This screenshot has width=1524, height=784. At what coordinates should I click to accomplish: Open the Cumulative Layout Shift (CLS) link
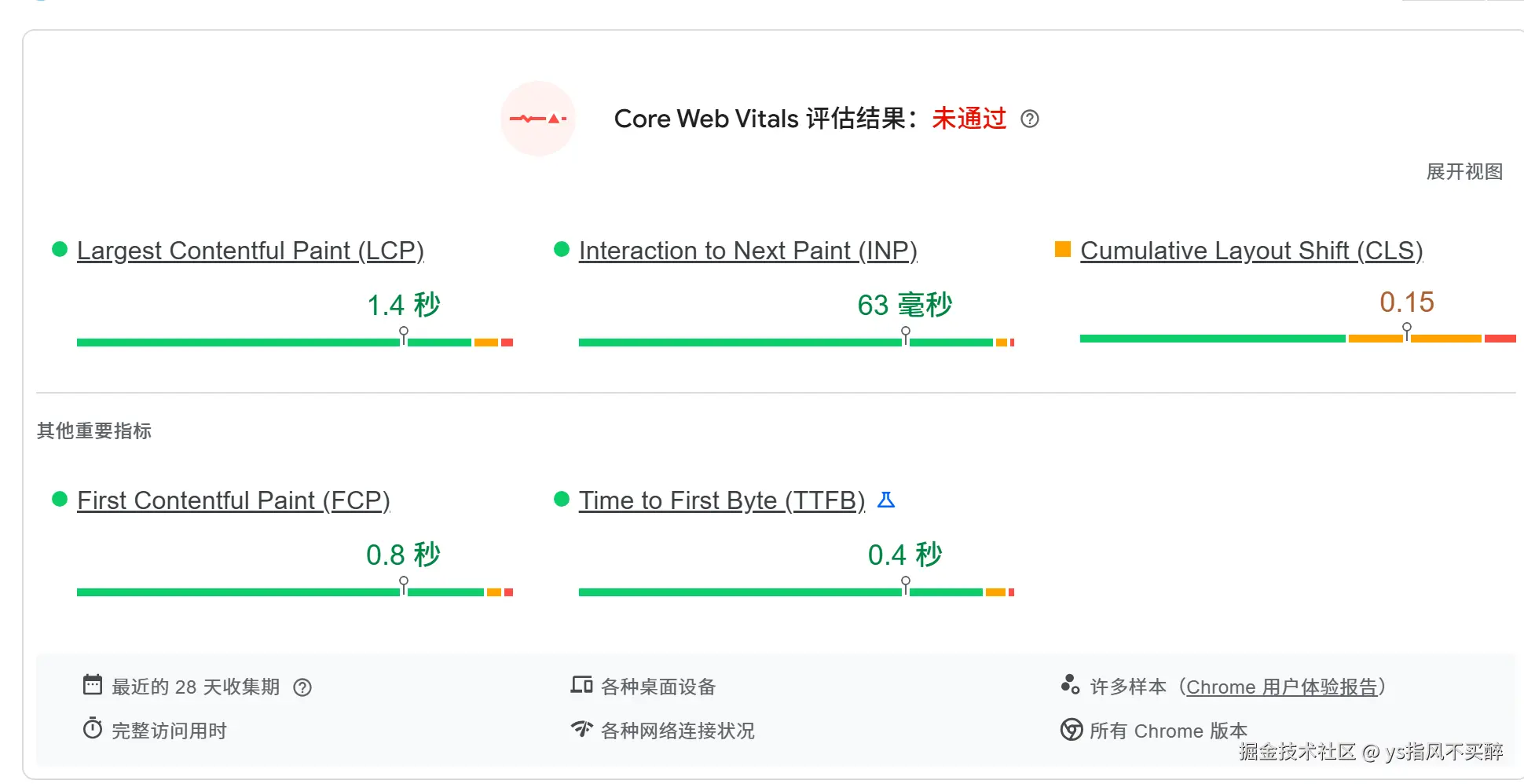tap(1251, 251)
